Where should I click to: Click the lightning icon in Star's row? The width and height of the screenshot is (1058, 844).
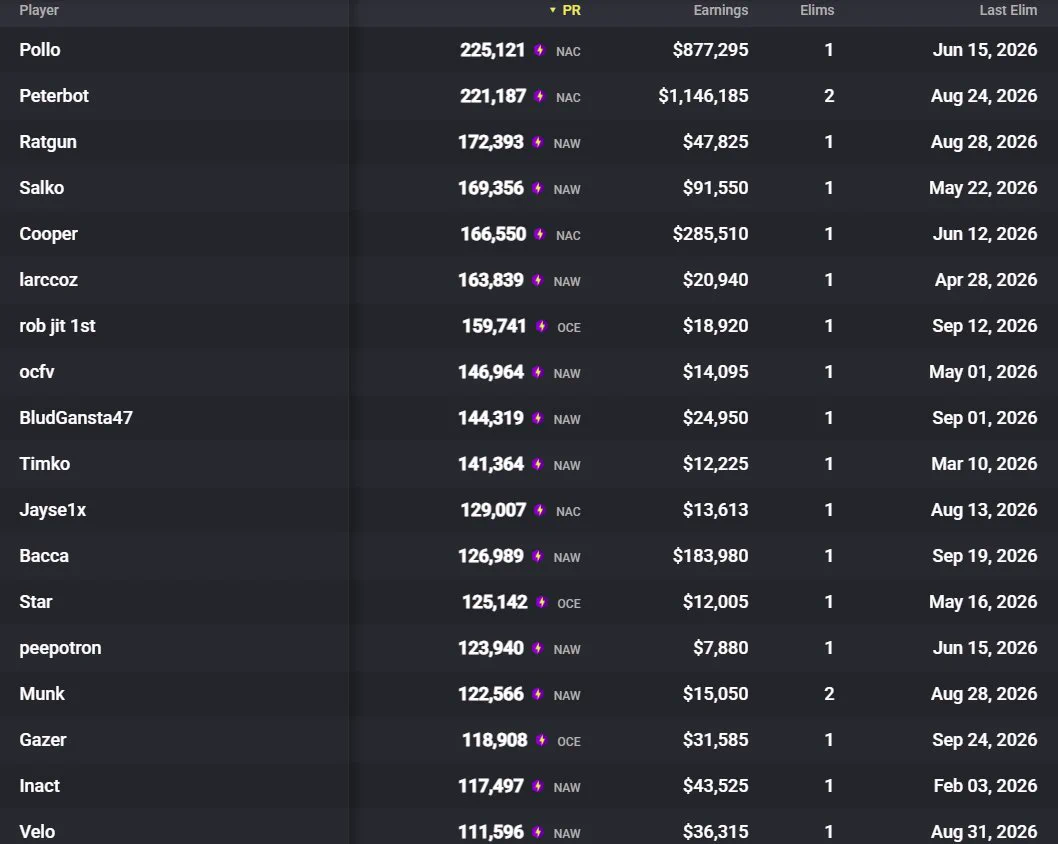pyautogui.click(x=541, y=602)
